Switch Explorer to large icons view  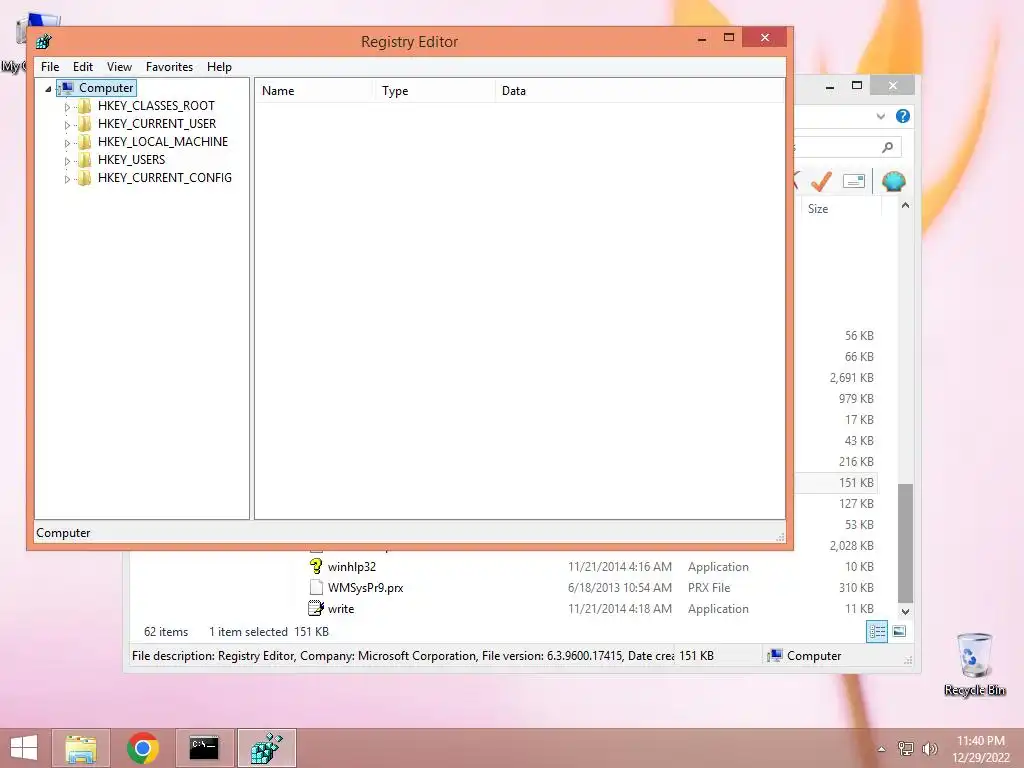[899, 632]
